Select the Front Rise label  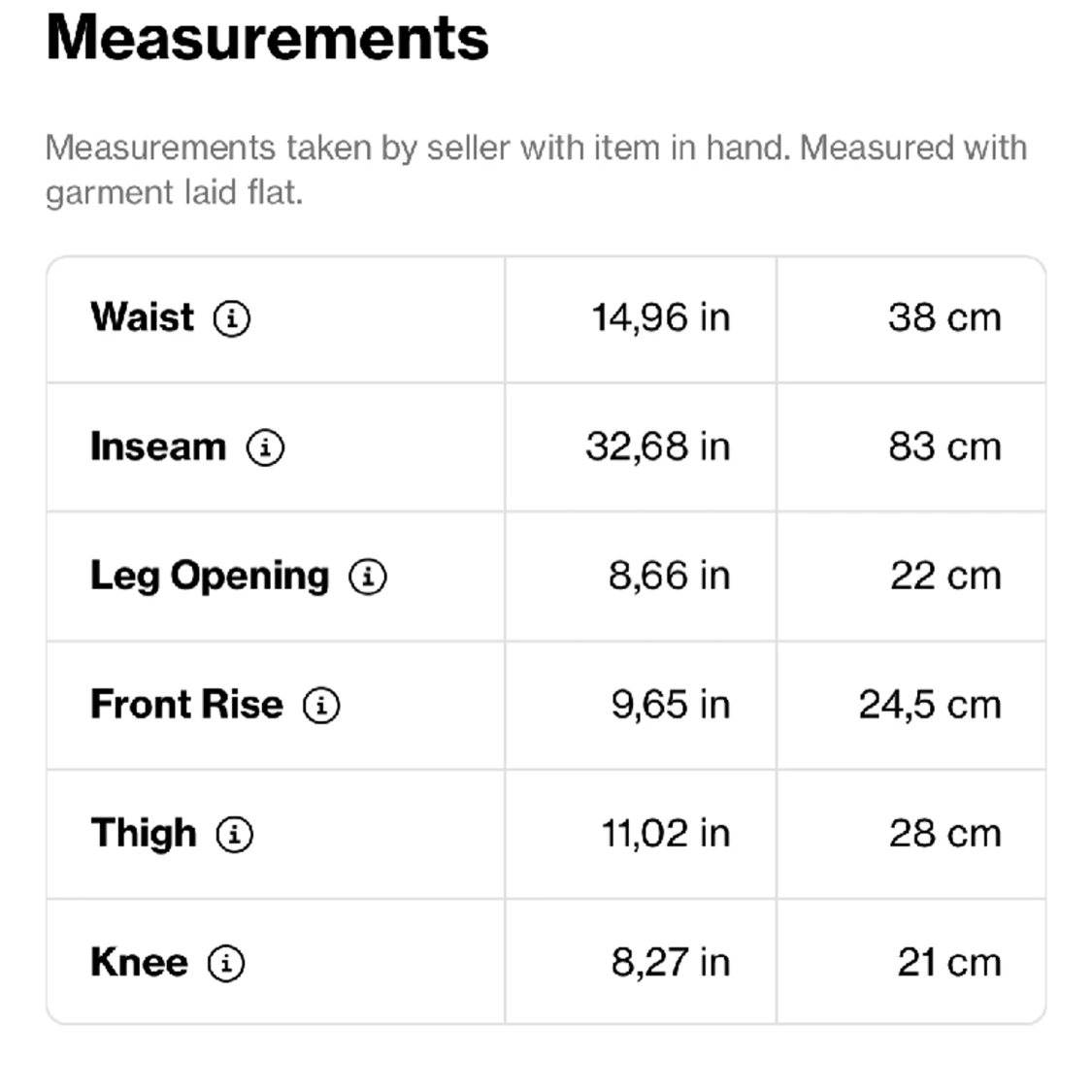coord(186,705)
